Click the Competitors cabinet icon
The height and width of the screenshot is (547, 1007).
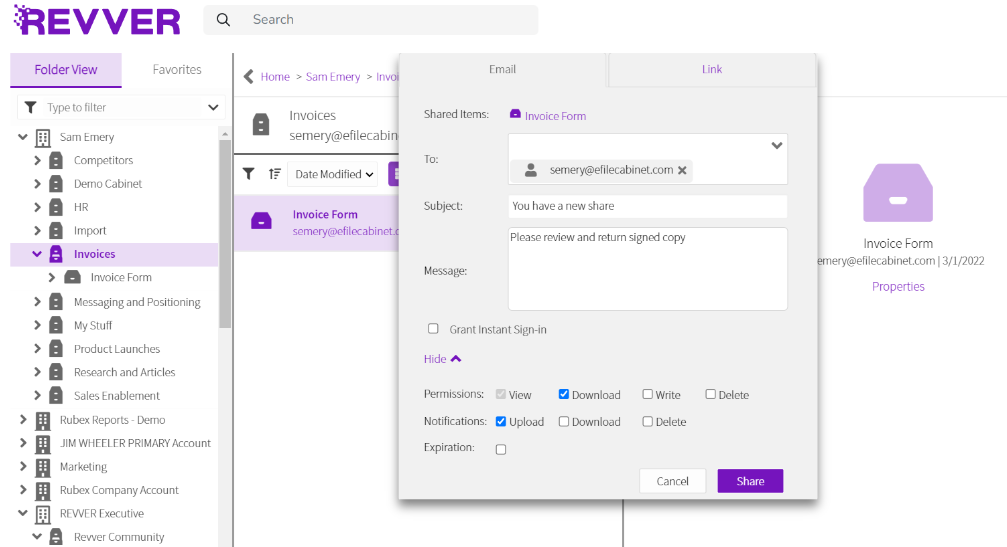click(x=57, y=161)
